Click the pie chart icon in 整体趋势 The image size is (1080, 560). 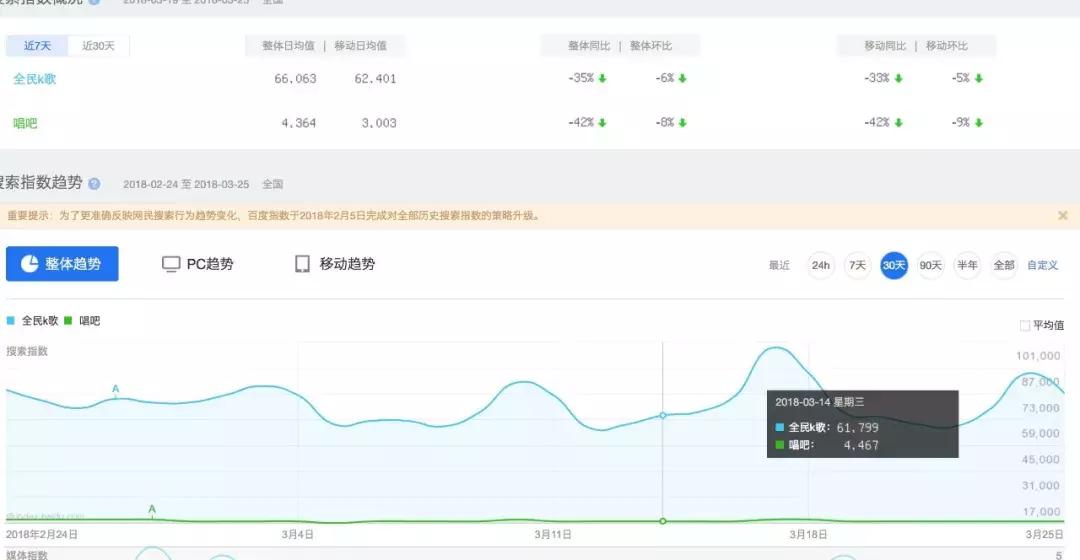[30, 264]
